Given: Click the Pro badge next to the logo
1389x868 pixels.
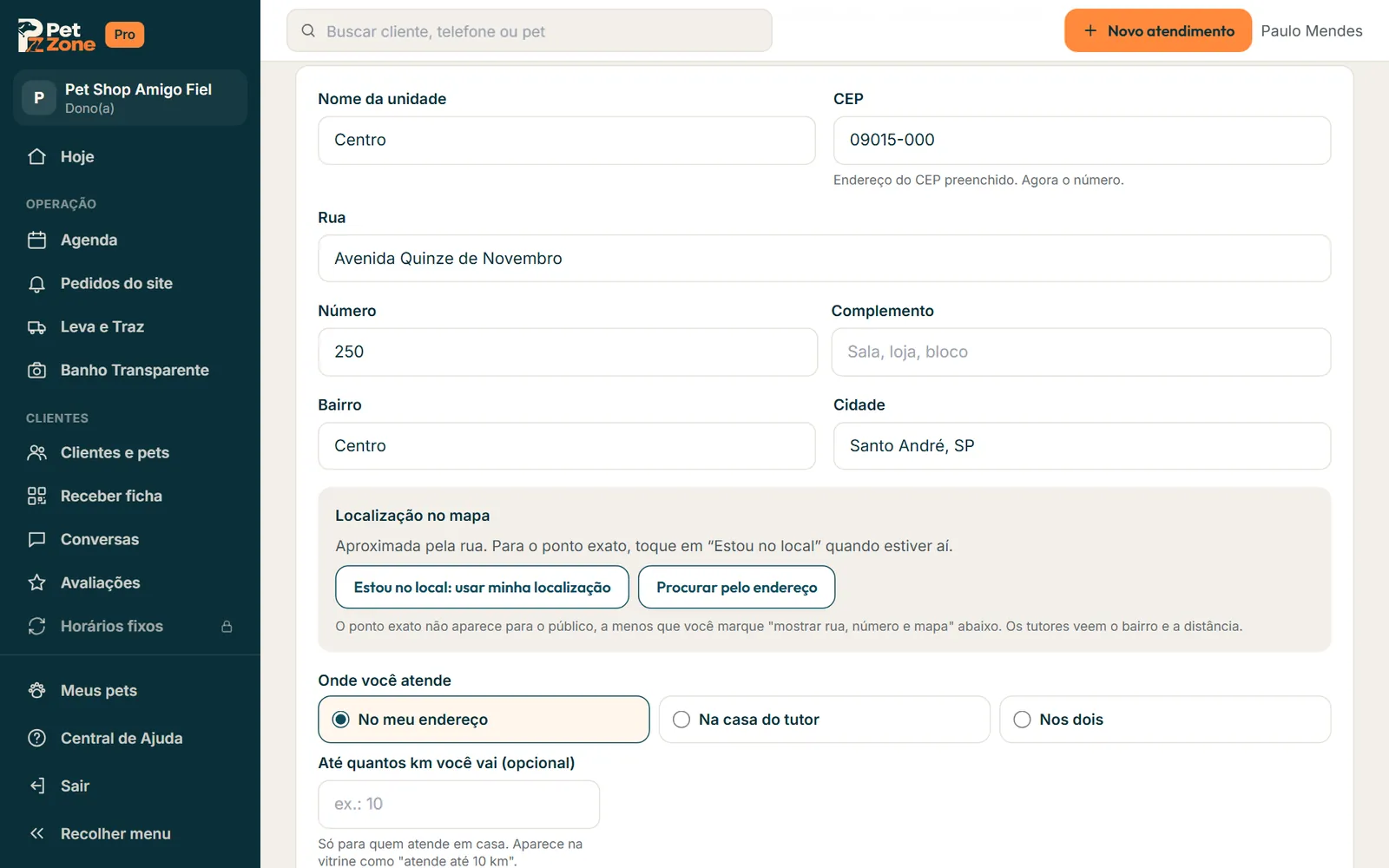Looking at the screenshot, I should coord(125,35).
